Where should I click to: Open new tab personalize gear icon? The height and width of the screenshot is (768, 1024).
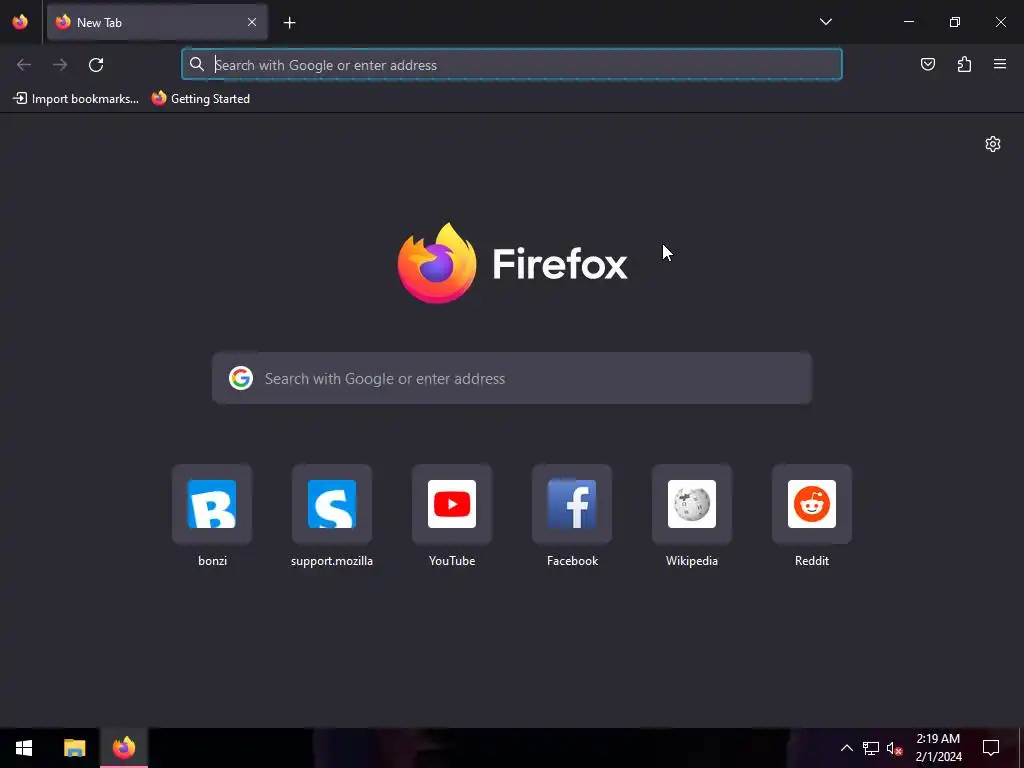point(993,144)
